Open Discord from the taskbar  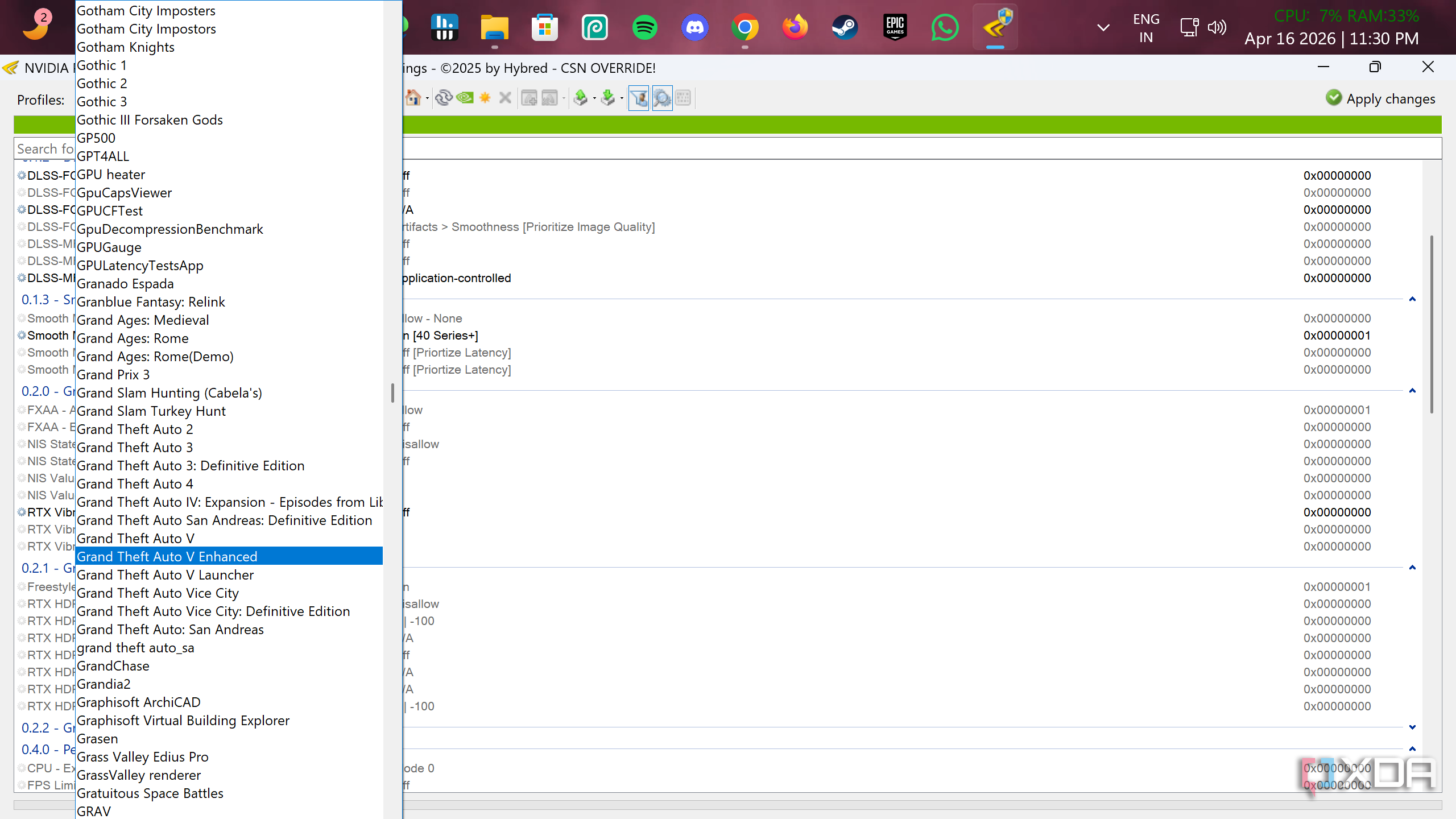694,27
